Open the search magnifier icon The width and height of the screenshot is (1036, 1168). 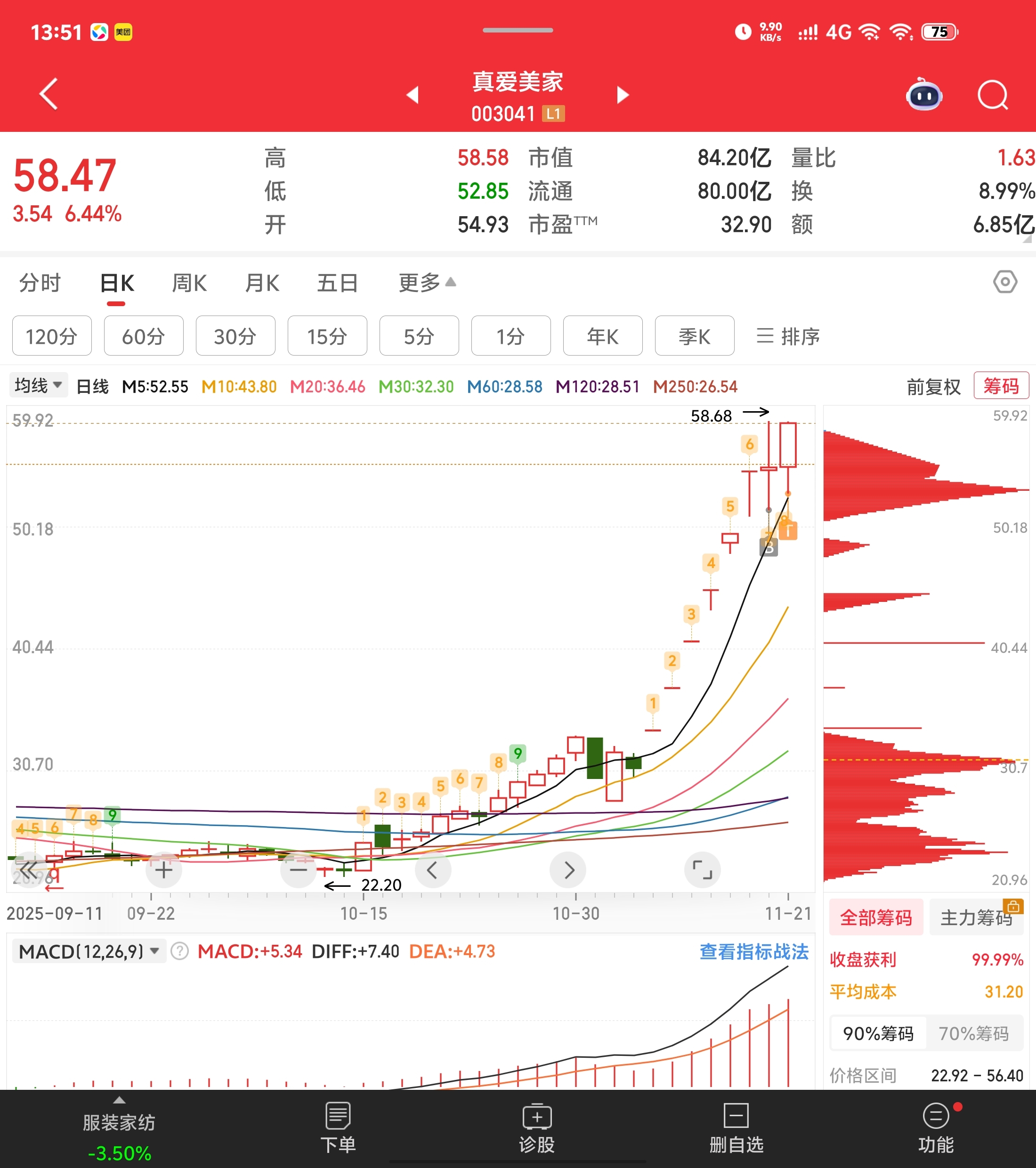[x=992, y=95]
